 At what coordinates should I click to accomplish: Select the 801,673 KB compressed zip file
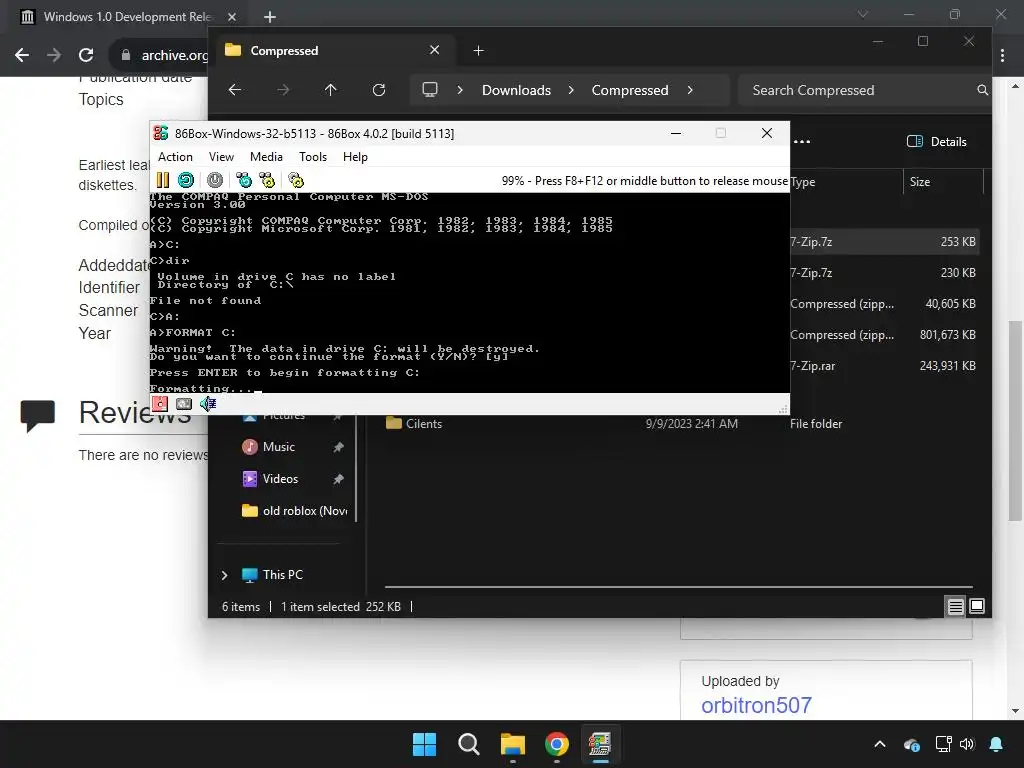[885, 335]
